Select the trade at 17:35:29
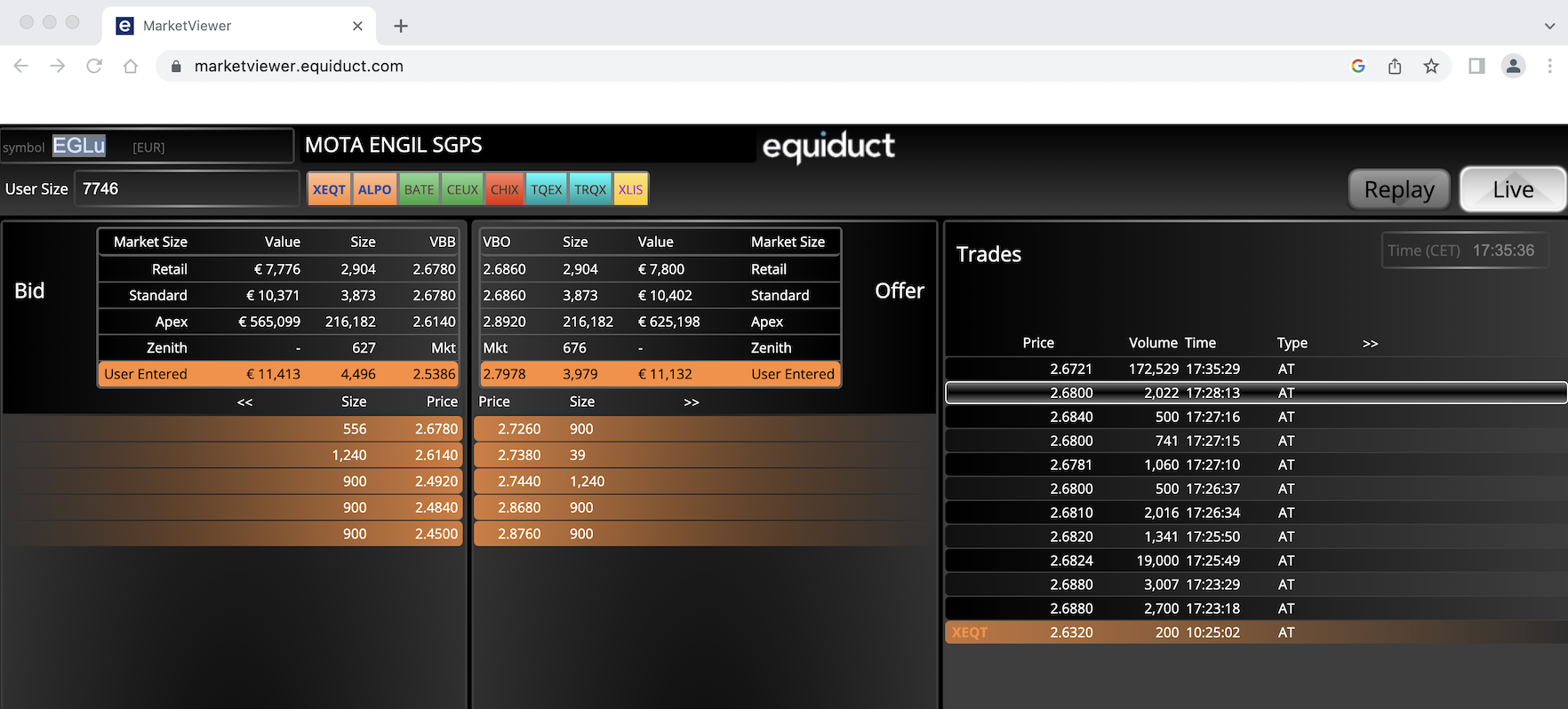This screenshot has height=709, width=1568. point(1256,369)
